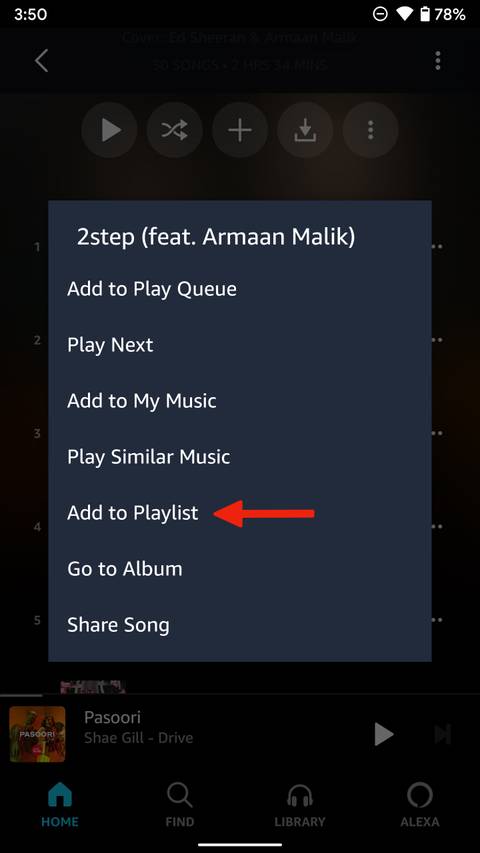Open the Library tab
The image size is (480, 853).
tap(300, 805)
